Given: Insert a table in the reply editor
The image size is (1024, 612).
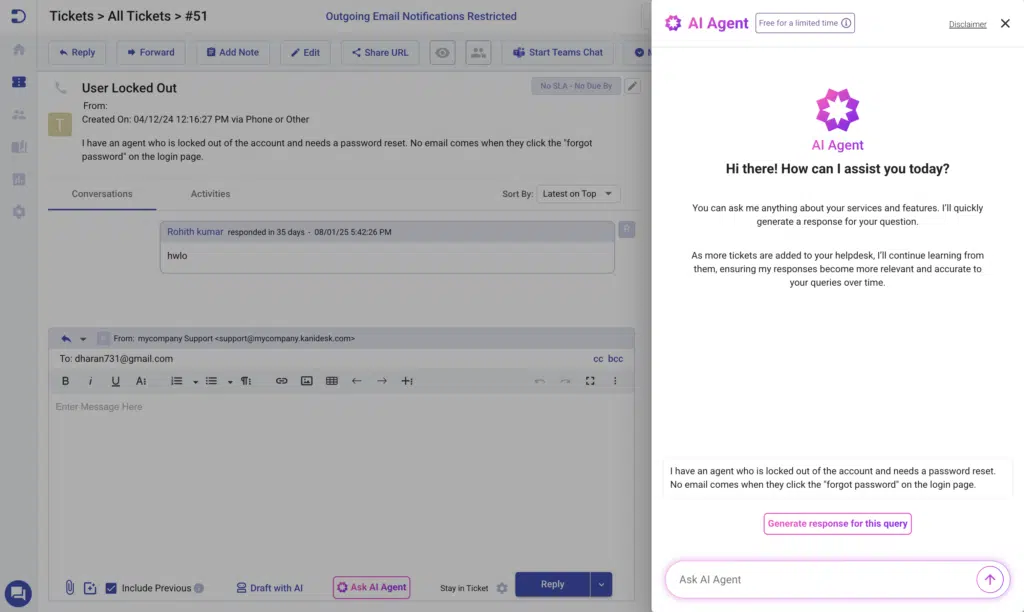Looking at the screenshot, I should point(332,381).
